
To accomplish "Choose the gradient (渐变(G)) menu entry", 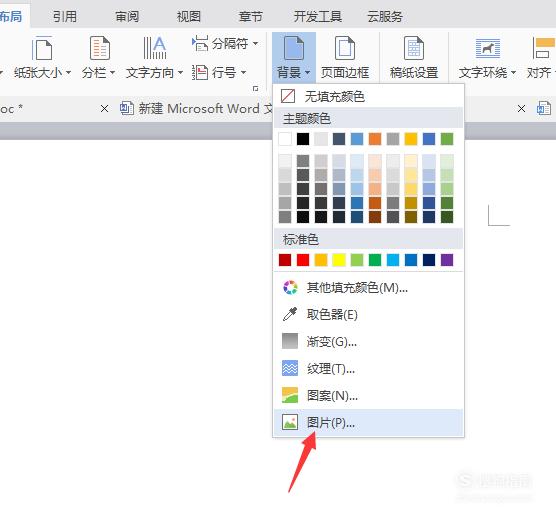I will (368, 341).
